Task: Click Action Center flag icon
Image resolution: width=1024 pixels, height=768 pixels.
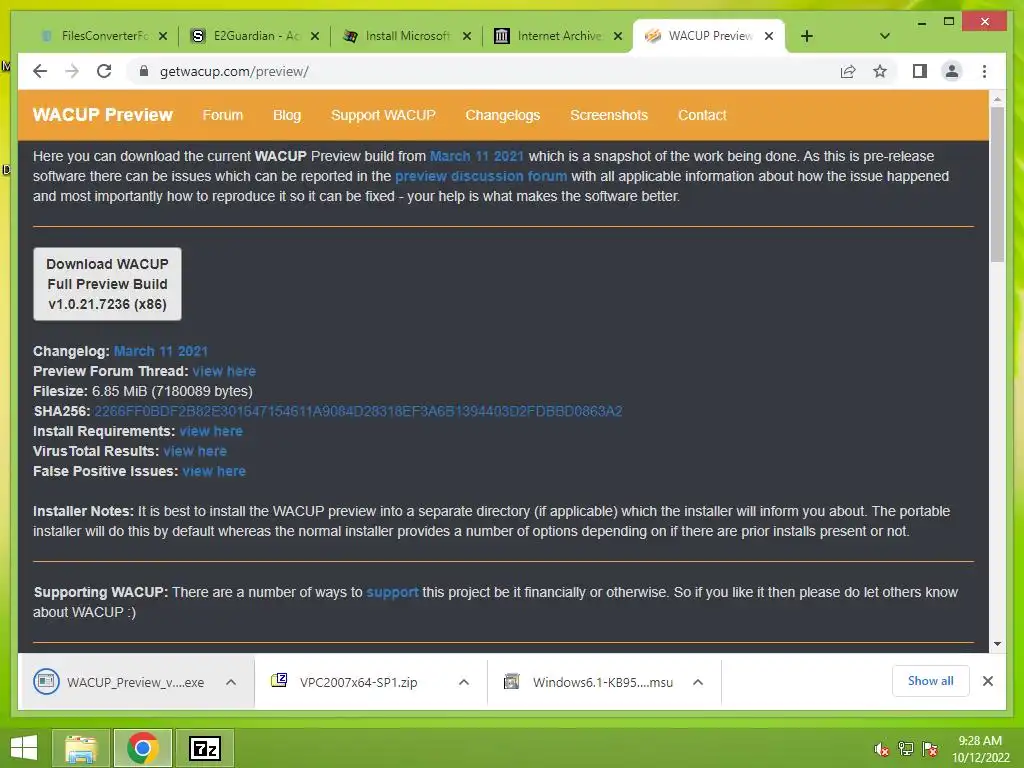Action: tap(929, 749)
